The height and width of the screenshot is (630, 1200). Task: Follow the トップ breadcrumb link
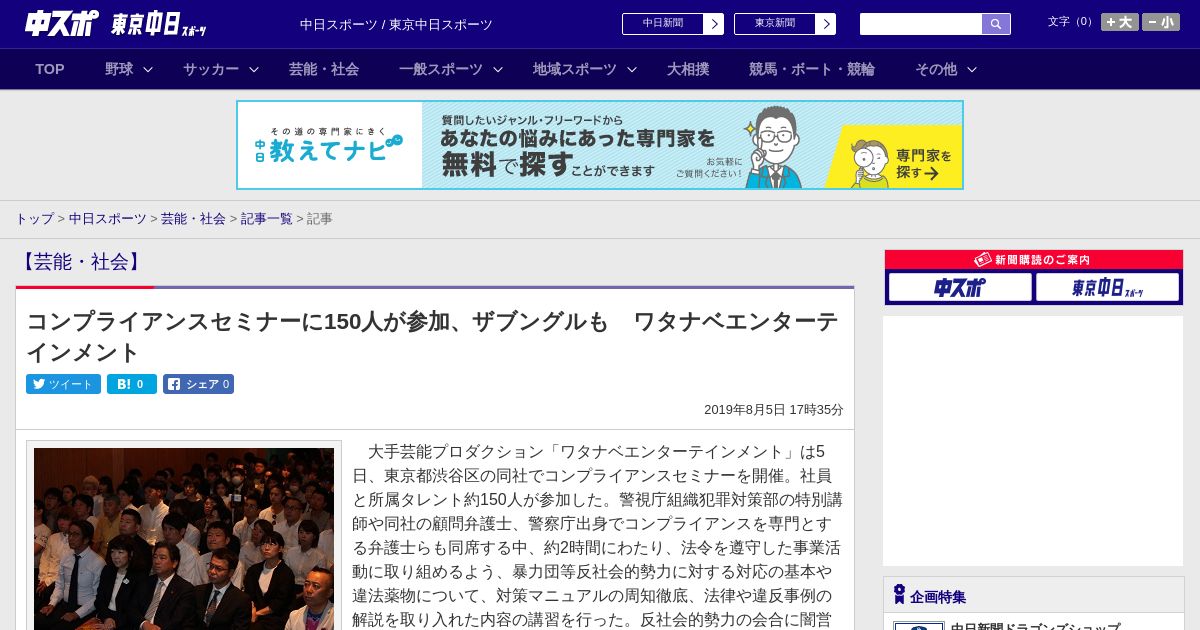[x=34, y=219]
